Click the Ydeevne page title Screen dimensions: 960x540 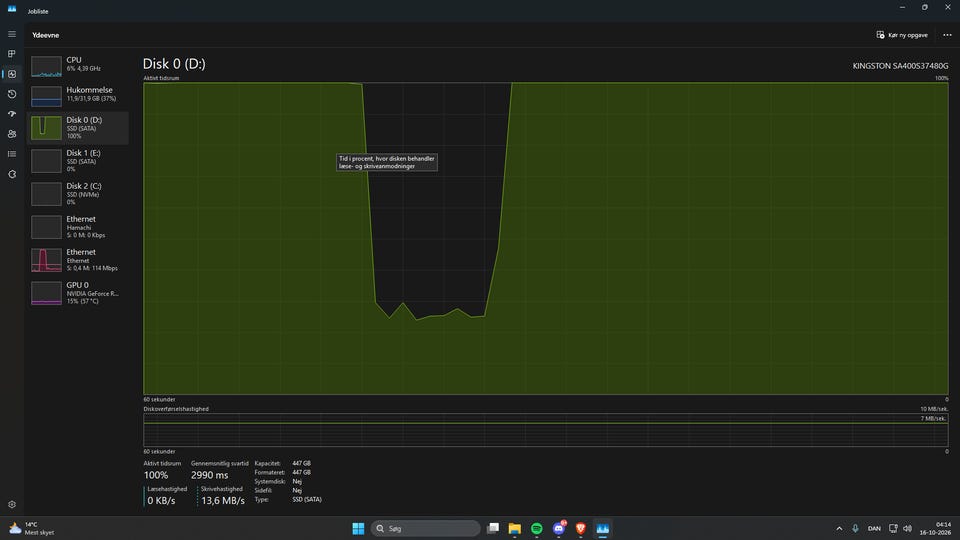pos(46,35)
